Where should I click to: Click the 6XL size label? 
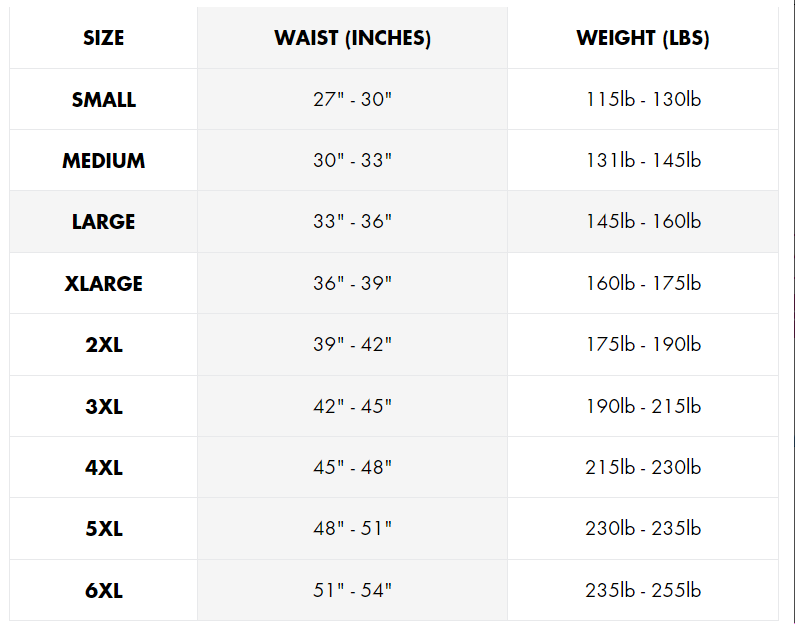(x=104, y=591)
